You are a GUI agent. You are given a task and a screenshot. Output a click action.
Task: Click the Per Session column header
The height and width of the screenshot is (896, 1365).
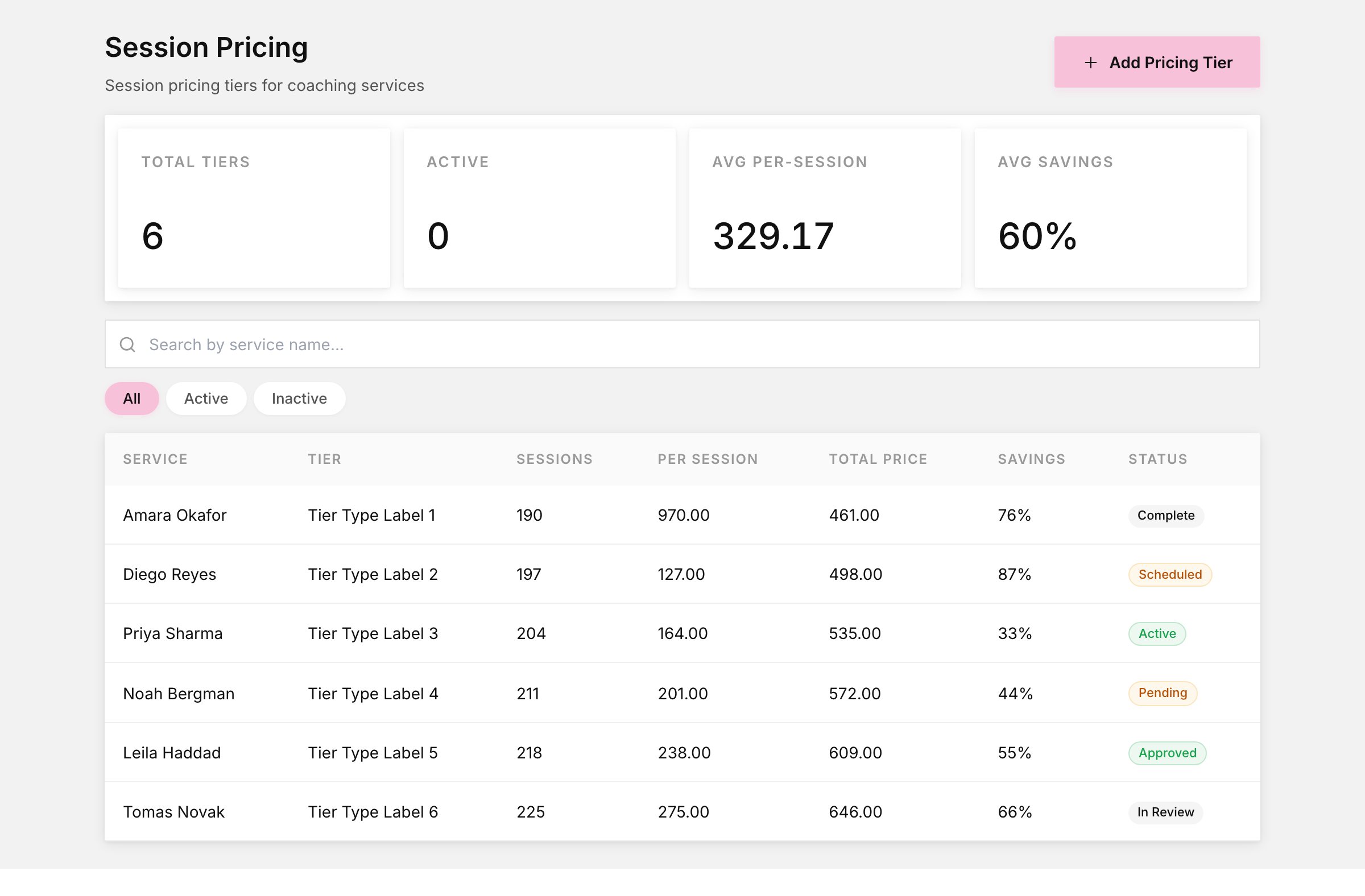pyautogui.click(x=707, y=459)
